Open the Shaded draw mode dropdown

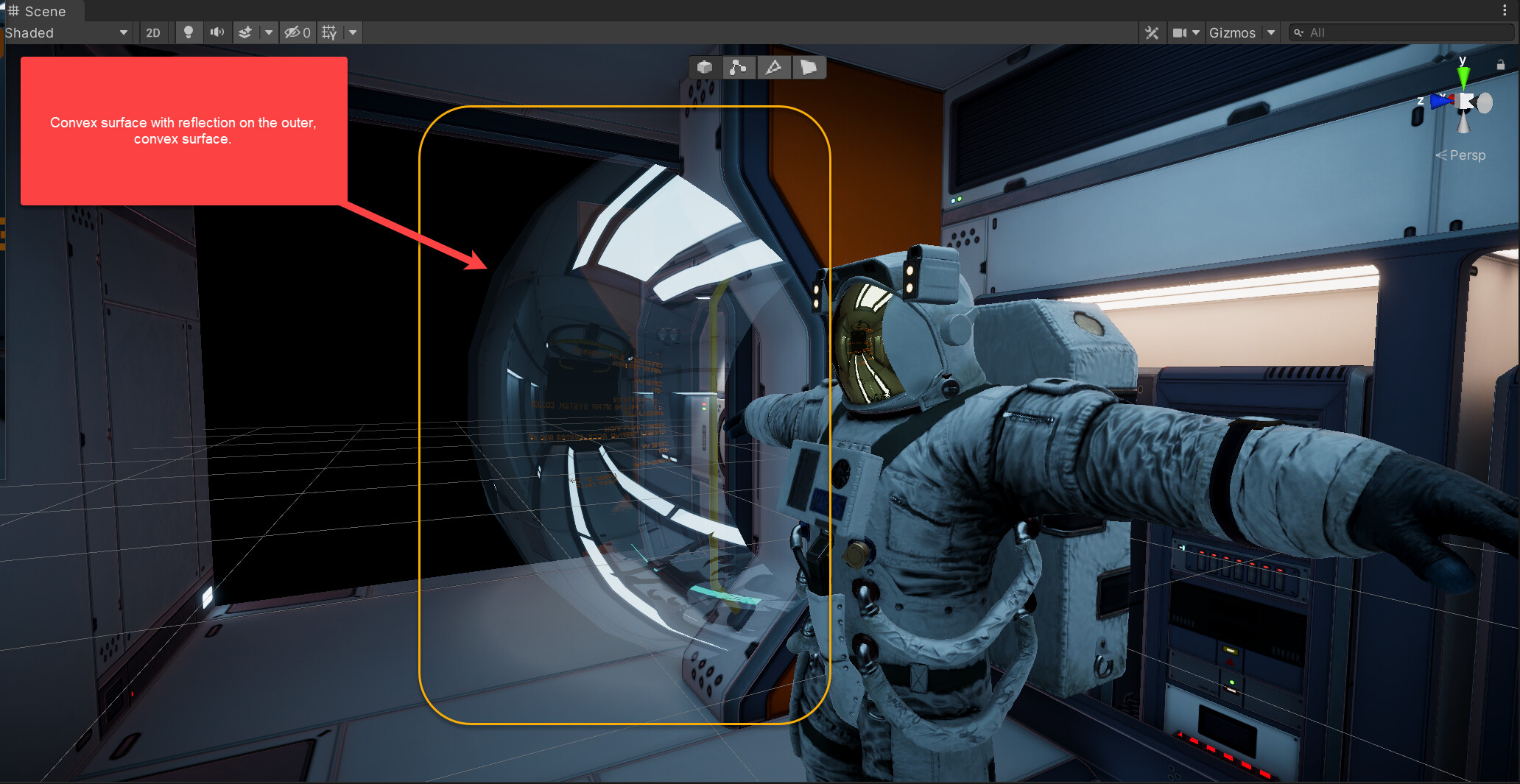pos(66,32)
